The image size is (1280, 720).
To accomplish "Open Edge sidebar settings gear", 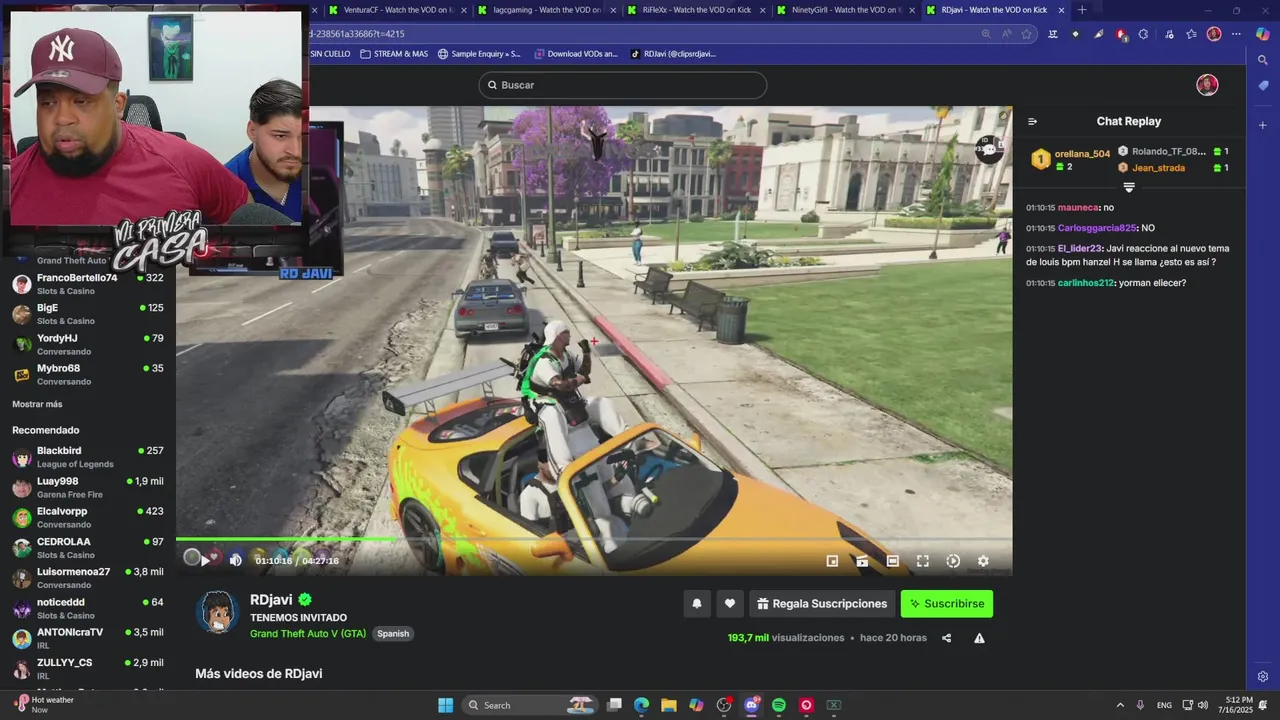I will tap(1263, 676).
